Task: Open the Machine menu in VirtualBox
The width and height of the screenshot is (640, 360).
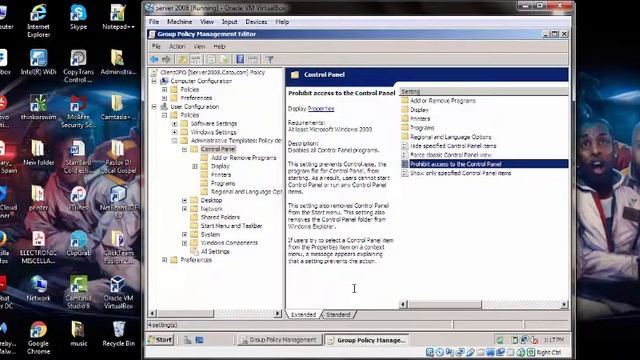Action: click(x=179, y=22)
